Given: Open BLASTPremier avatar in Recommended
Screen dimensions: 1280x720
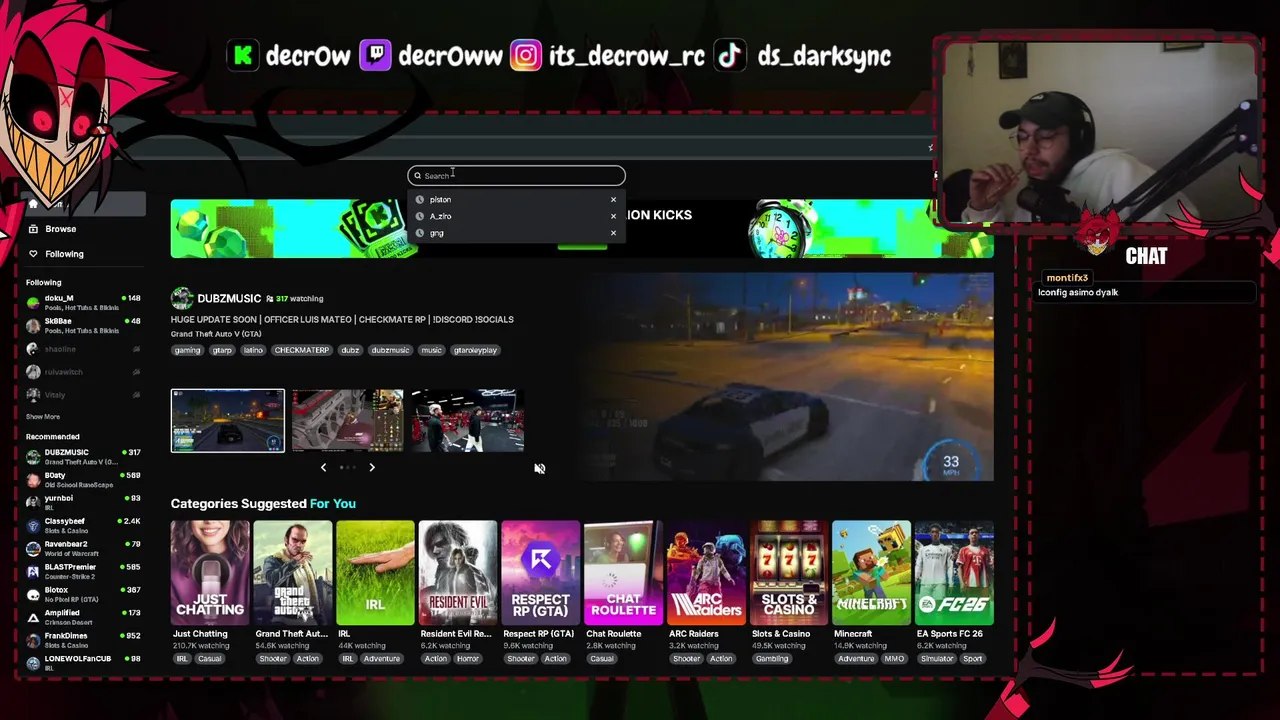Looking at the screenshot, I should pyautogui.click(x=33, y=571).
